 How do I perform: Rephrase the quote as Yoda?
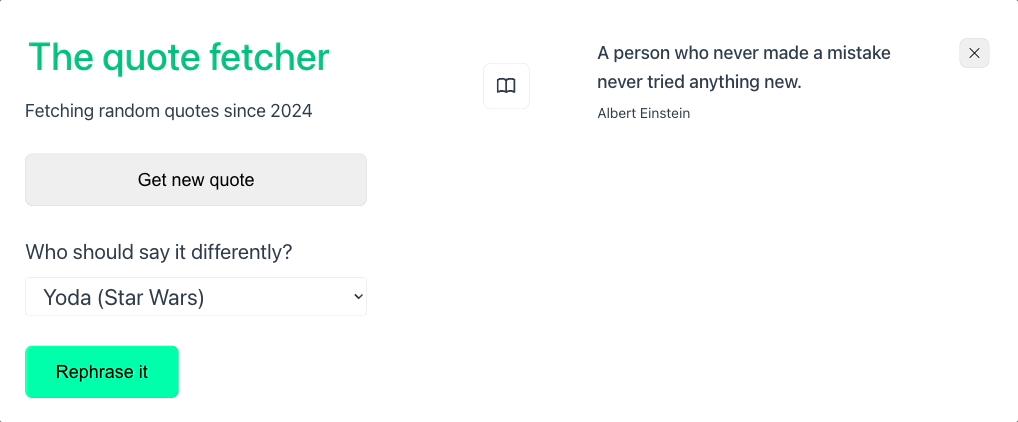102,372
